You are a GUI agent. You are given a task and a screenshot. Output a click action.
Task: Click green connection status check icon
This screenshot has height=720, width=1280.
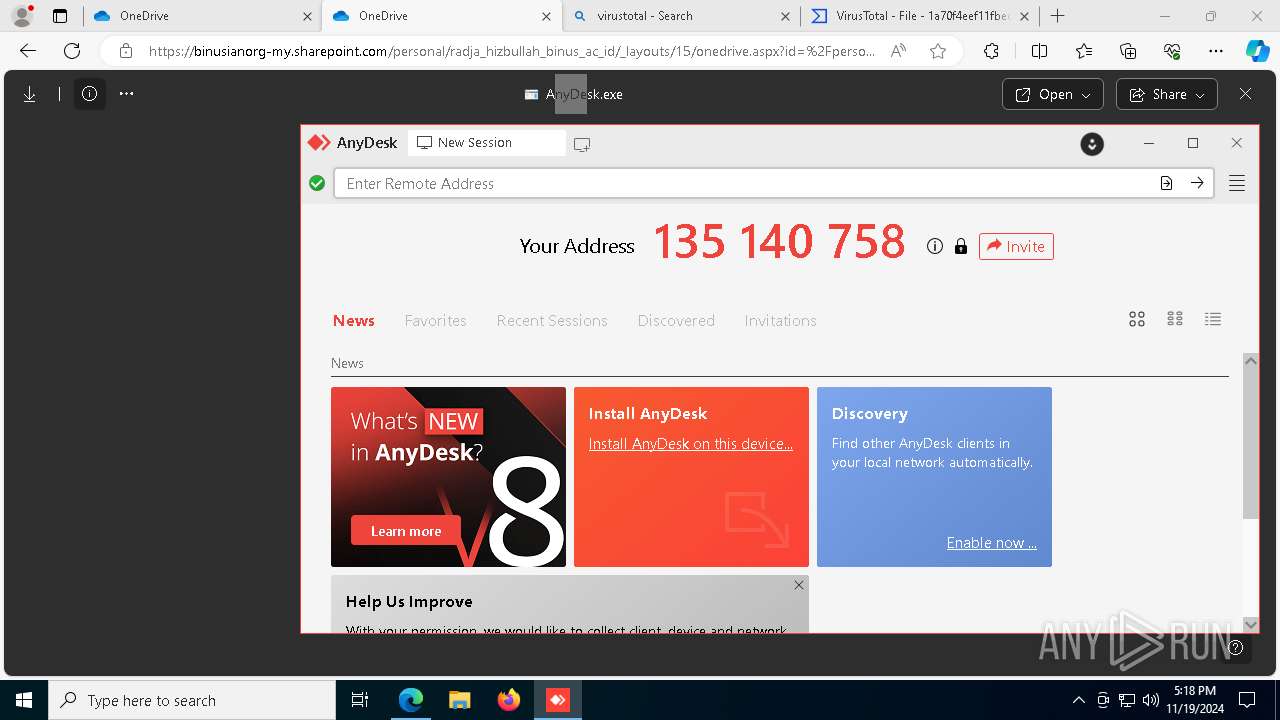click(317, 183)
